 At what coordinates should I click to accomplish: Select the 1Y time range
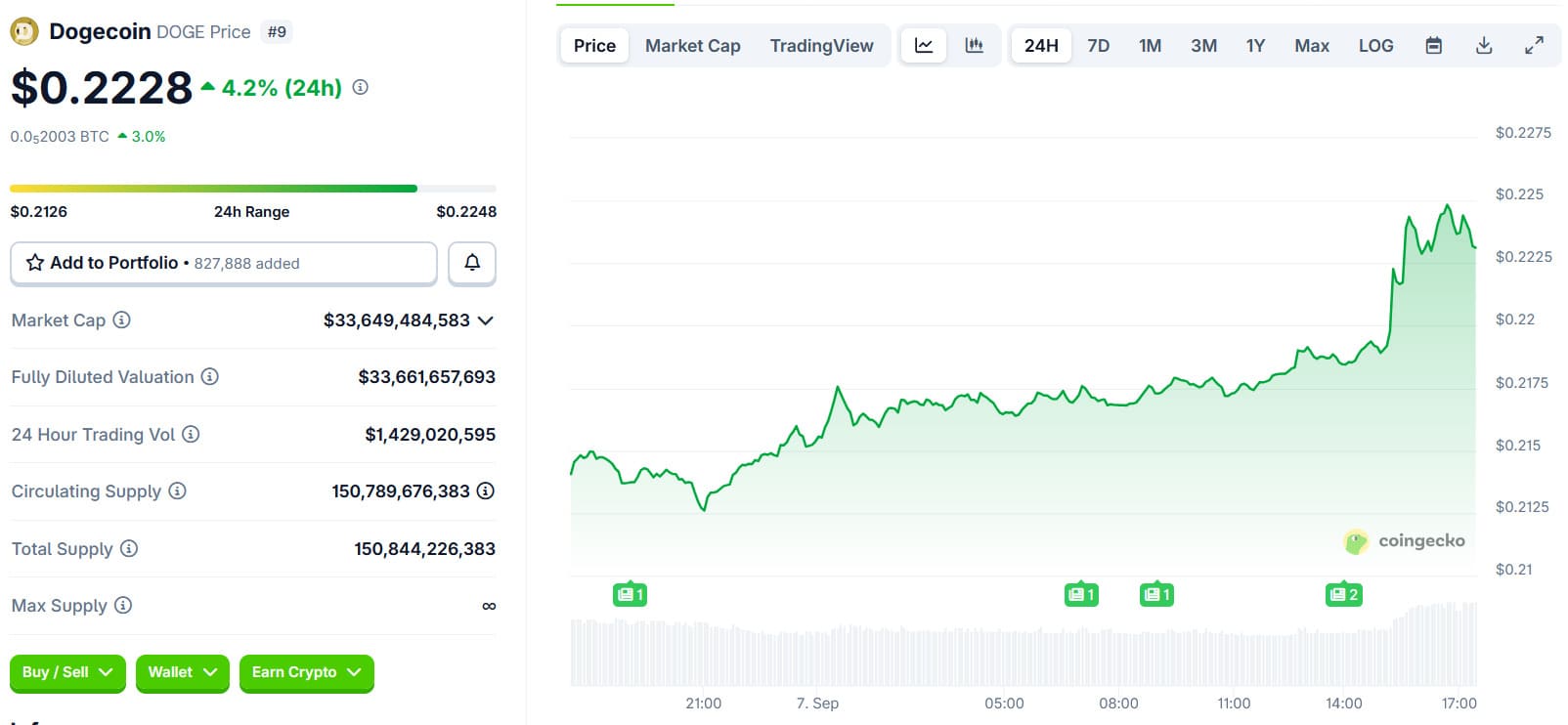[x=1256, y=45]
